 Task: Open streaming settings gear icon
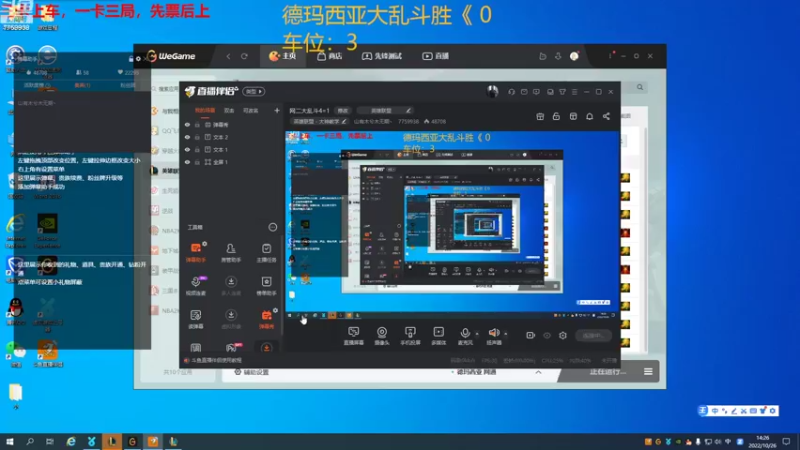[563, 335]
